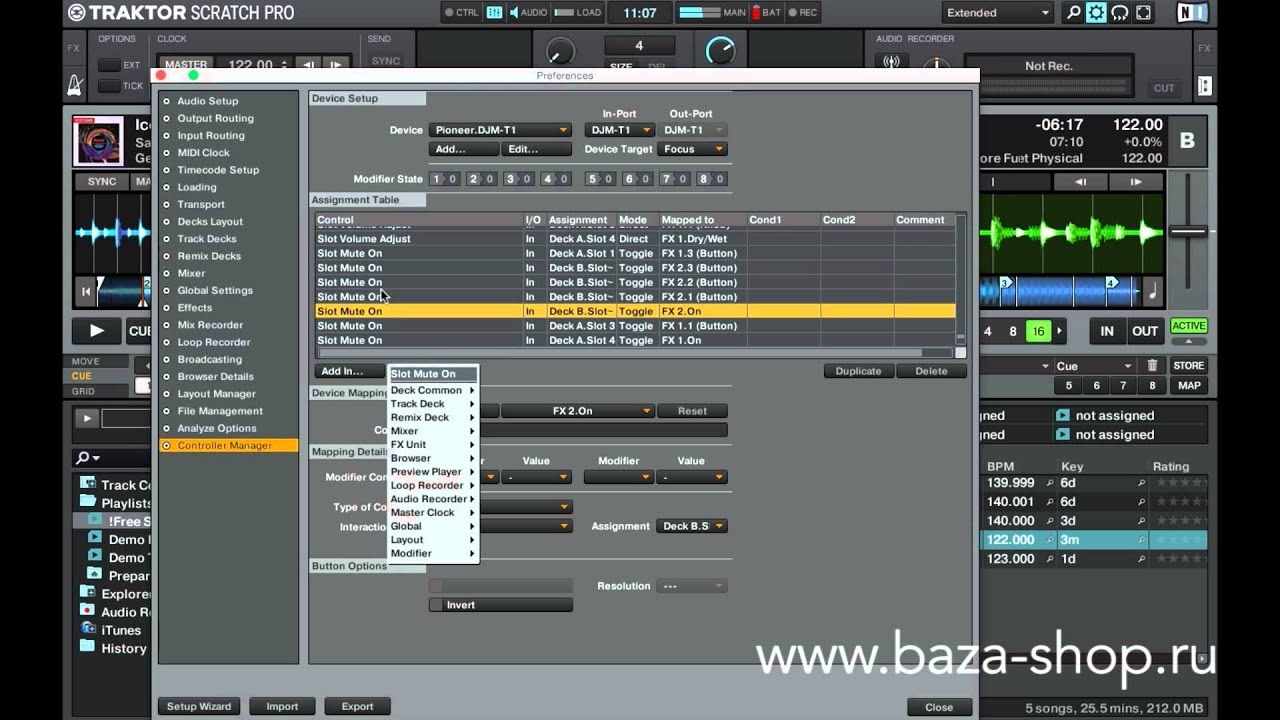Open the Extended layout dropdown
The image size is (1280, 720).
pos(998,13)
